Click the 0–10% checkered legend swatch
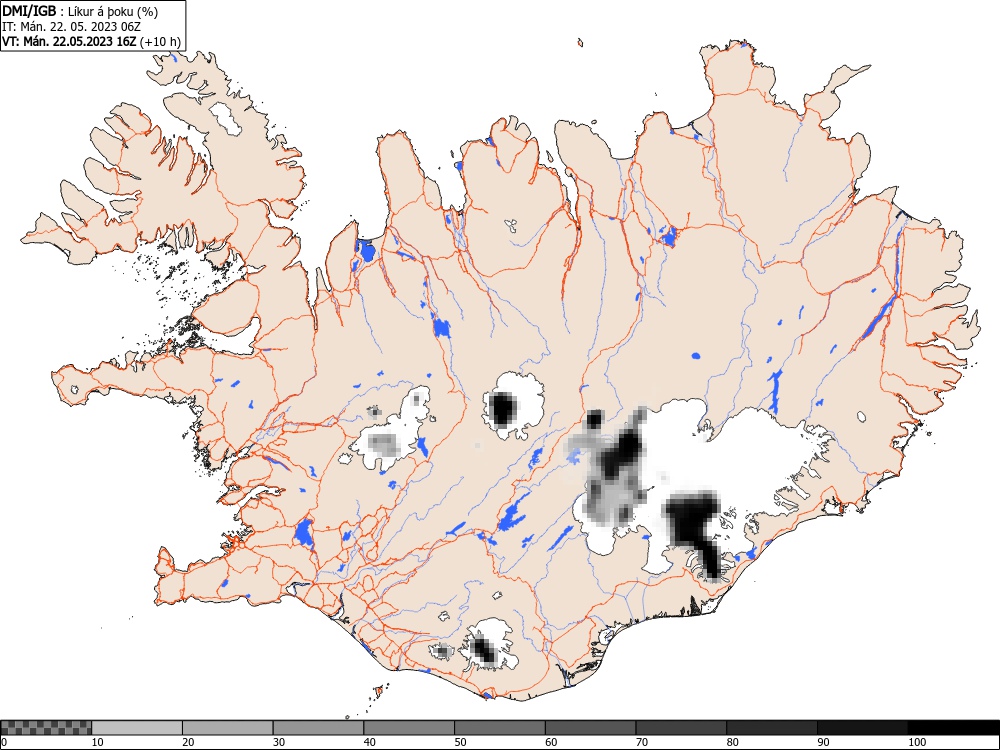Screen dimensions: 1000x750 click(x=47, y=728)
